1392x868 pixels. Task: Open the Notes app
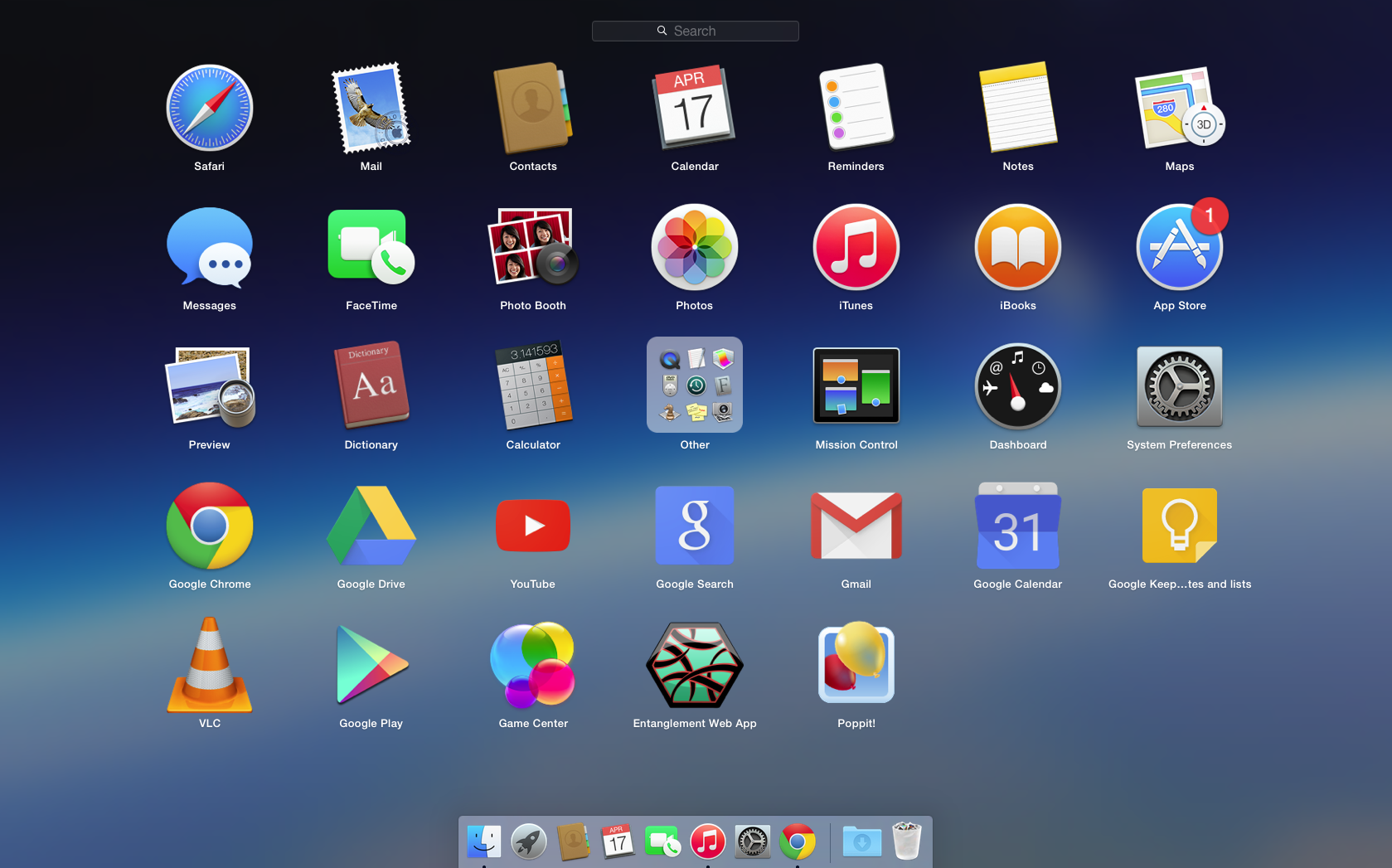tap(1018, 107)
